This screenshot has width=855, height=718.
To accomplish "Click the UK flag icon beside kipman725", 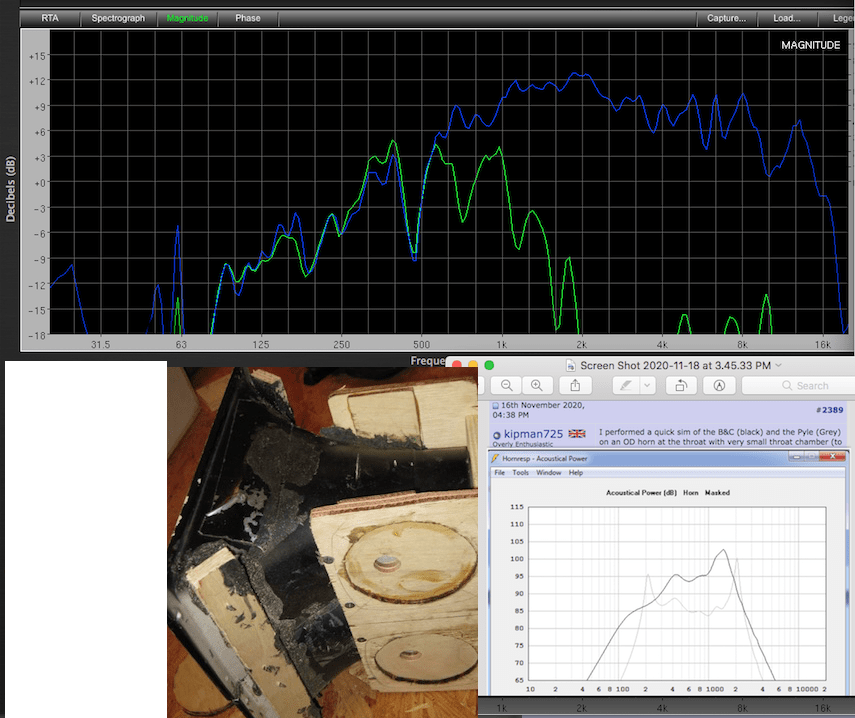I will pos(577,433).
